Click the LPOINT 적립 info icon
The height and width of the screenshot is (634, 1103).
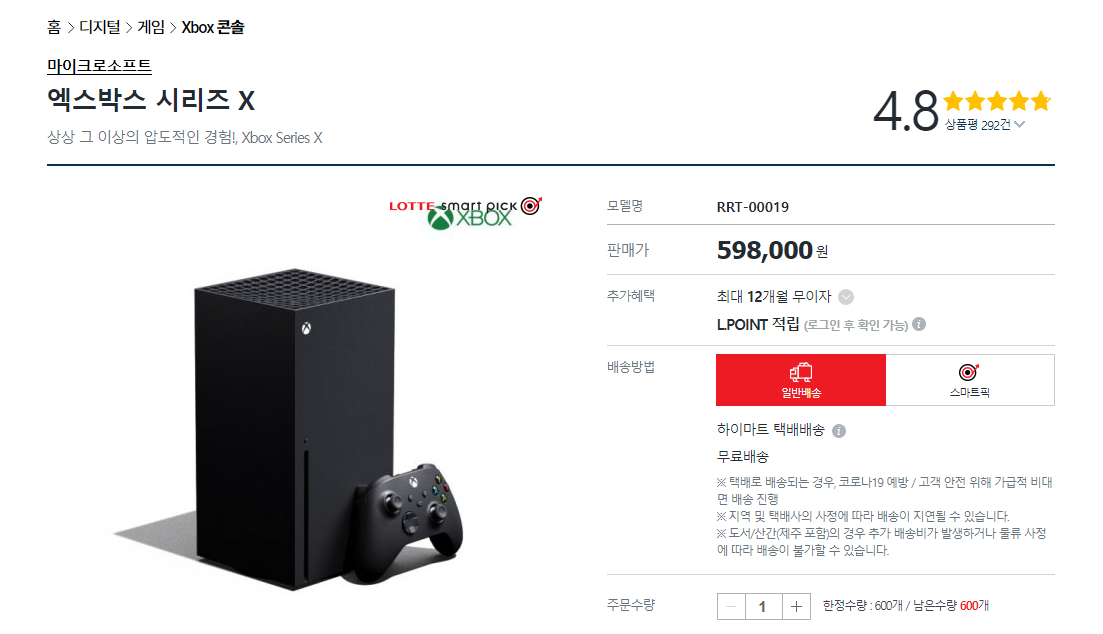[919, 324]
